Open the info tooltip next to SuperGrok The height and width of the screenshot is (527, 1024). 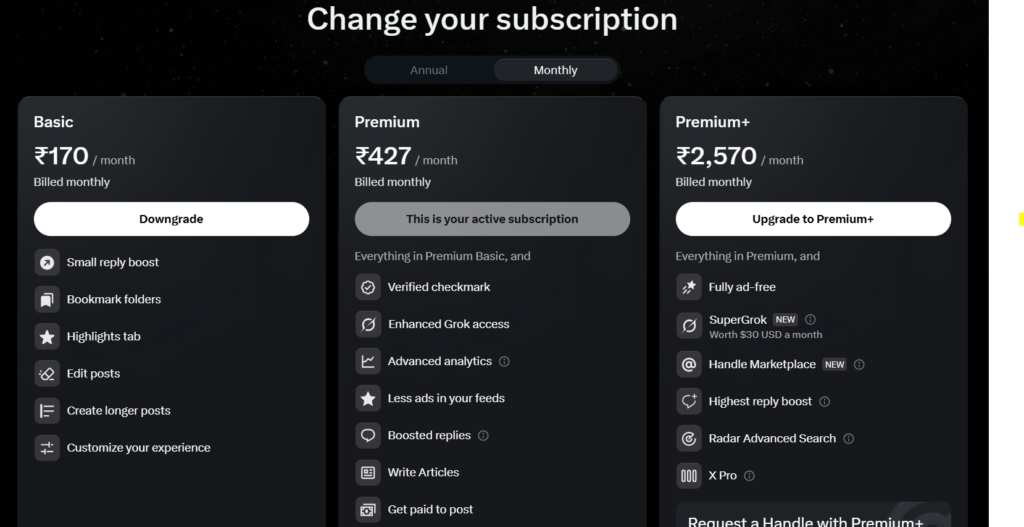(x=810, y=320)
